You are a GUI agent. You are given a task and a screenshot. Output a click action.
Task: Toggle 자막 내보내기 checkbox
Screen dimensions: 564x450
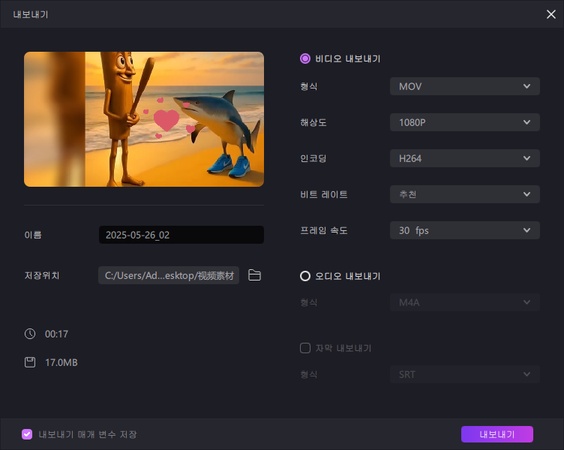(305, 348)
